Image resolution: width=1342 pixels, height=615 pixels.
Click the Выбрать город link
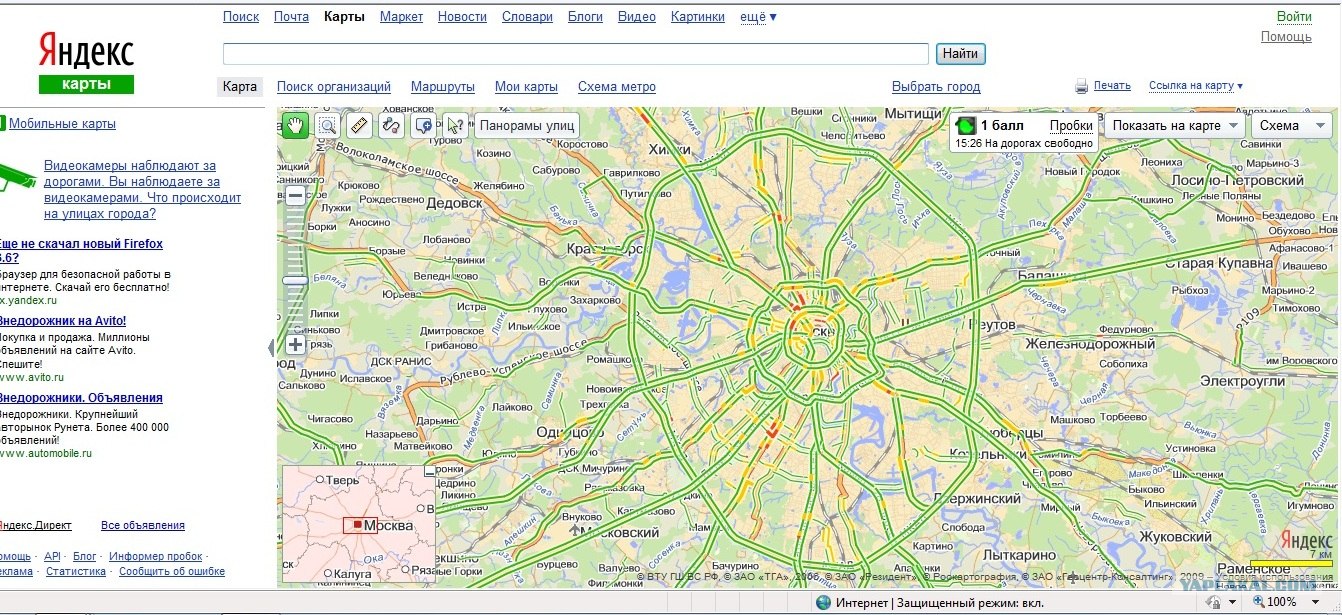tap(936, 87)
